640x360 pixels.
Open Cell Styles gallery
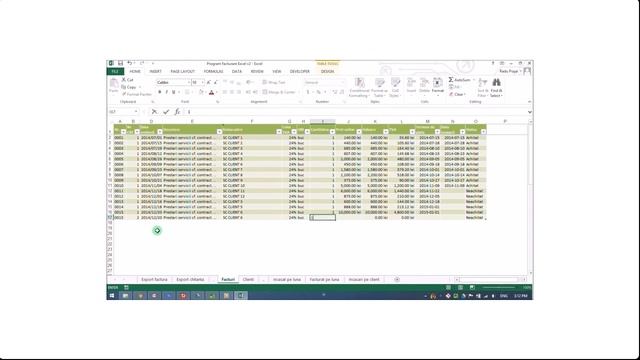pyautogui.click(x=395, y=88)
